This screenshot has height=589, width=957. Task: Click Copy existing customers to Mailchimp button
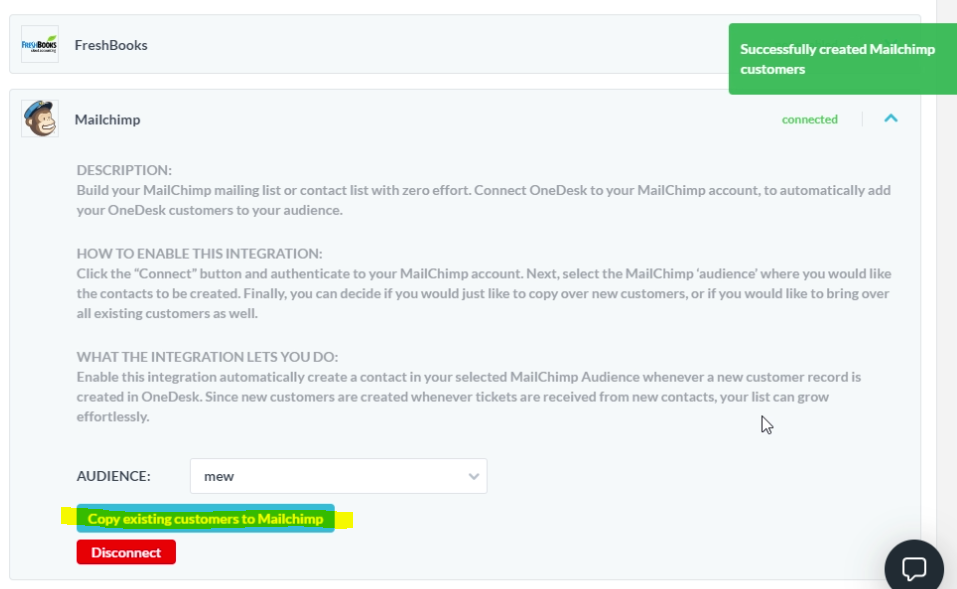(206, 518)
